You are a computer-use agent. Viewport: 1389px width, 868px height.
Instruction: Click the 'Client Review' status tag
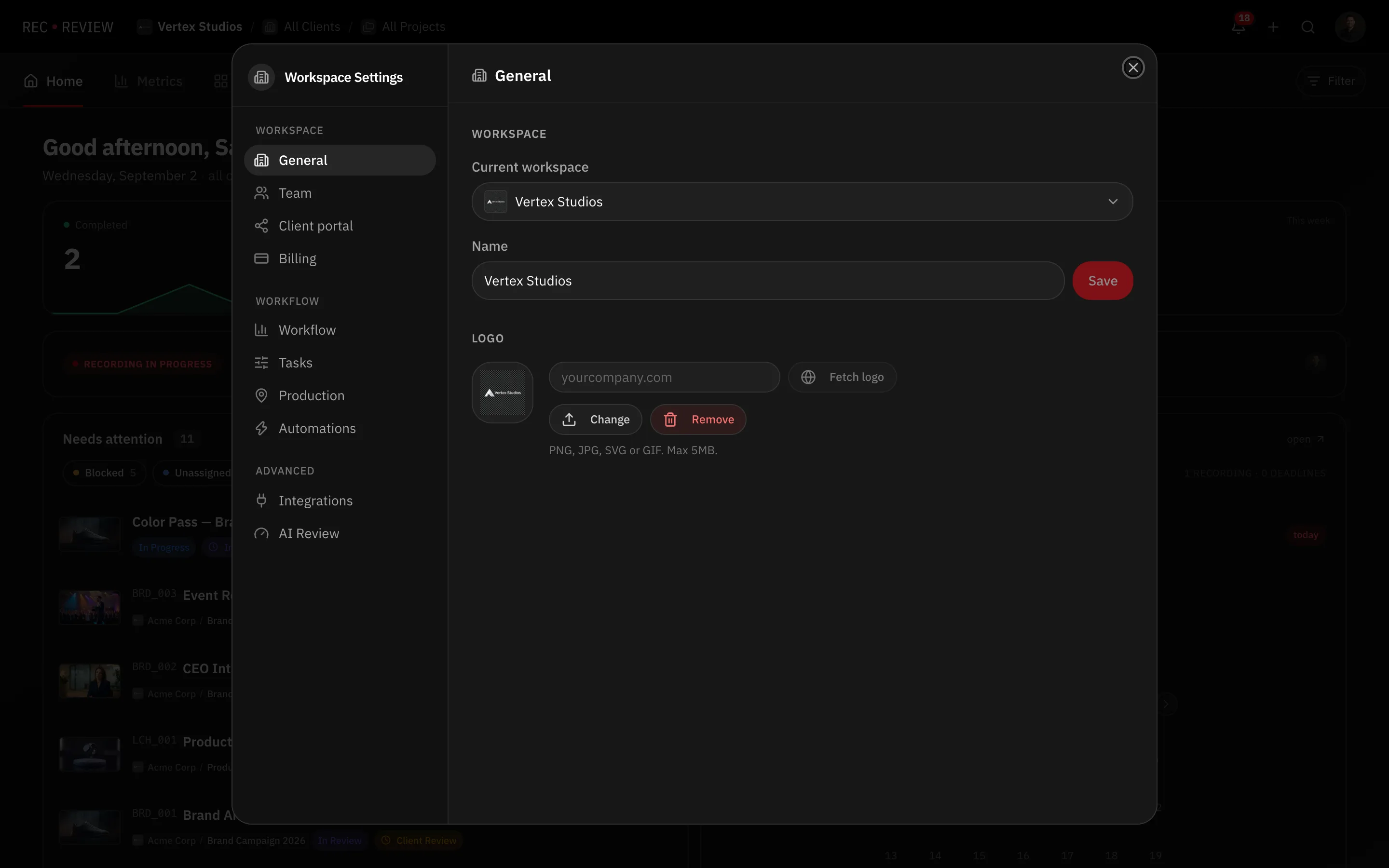[419, 841]
